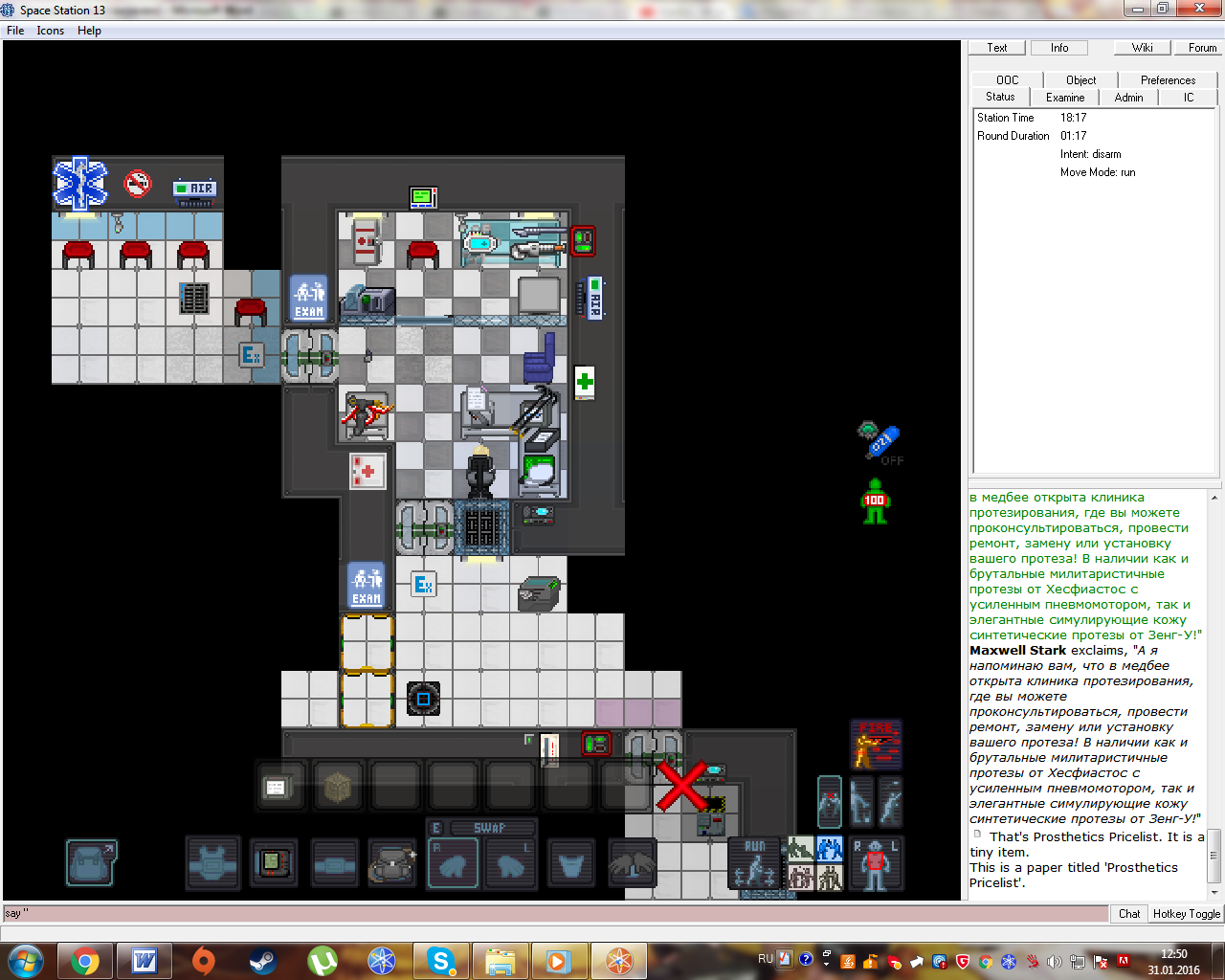Select the PDA in the ID slot
This screenshot has width=1225, height=980.
pos(274,862)
